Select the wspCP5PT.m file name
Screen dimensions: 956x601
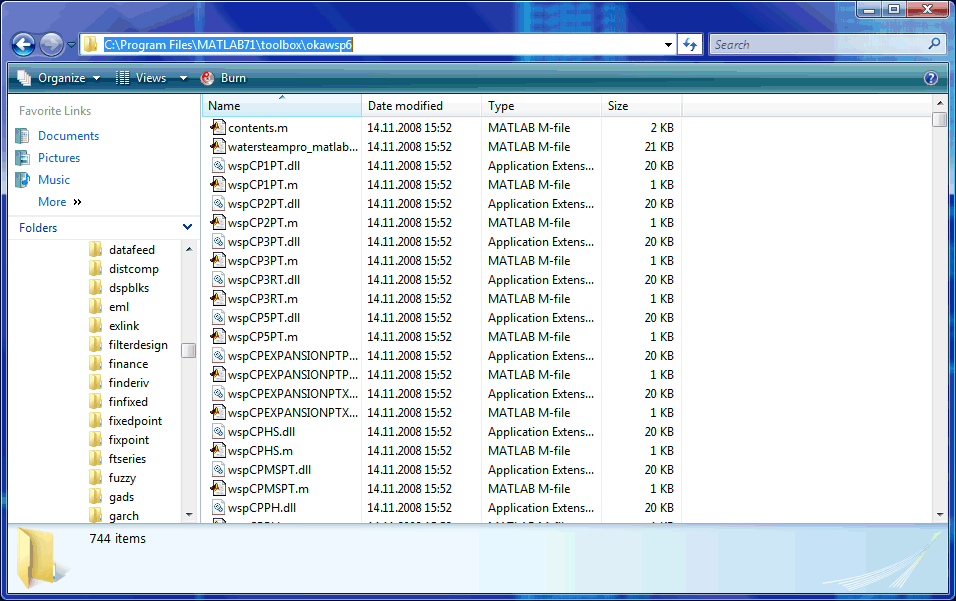click(263, 336)
